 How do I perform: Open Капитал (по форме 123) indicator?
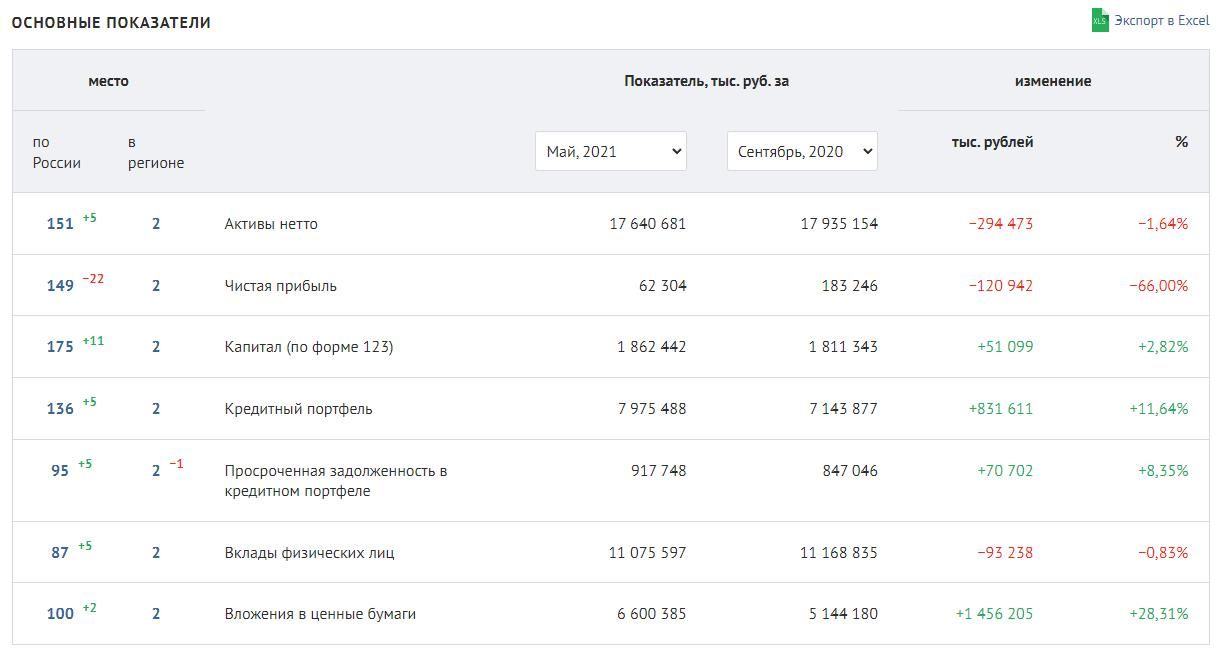[309, 347]
